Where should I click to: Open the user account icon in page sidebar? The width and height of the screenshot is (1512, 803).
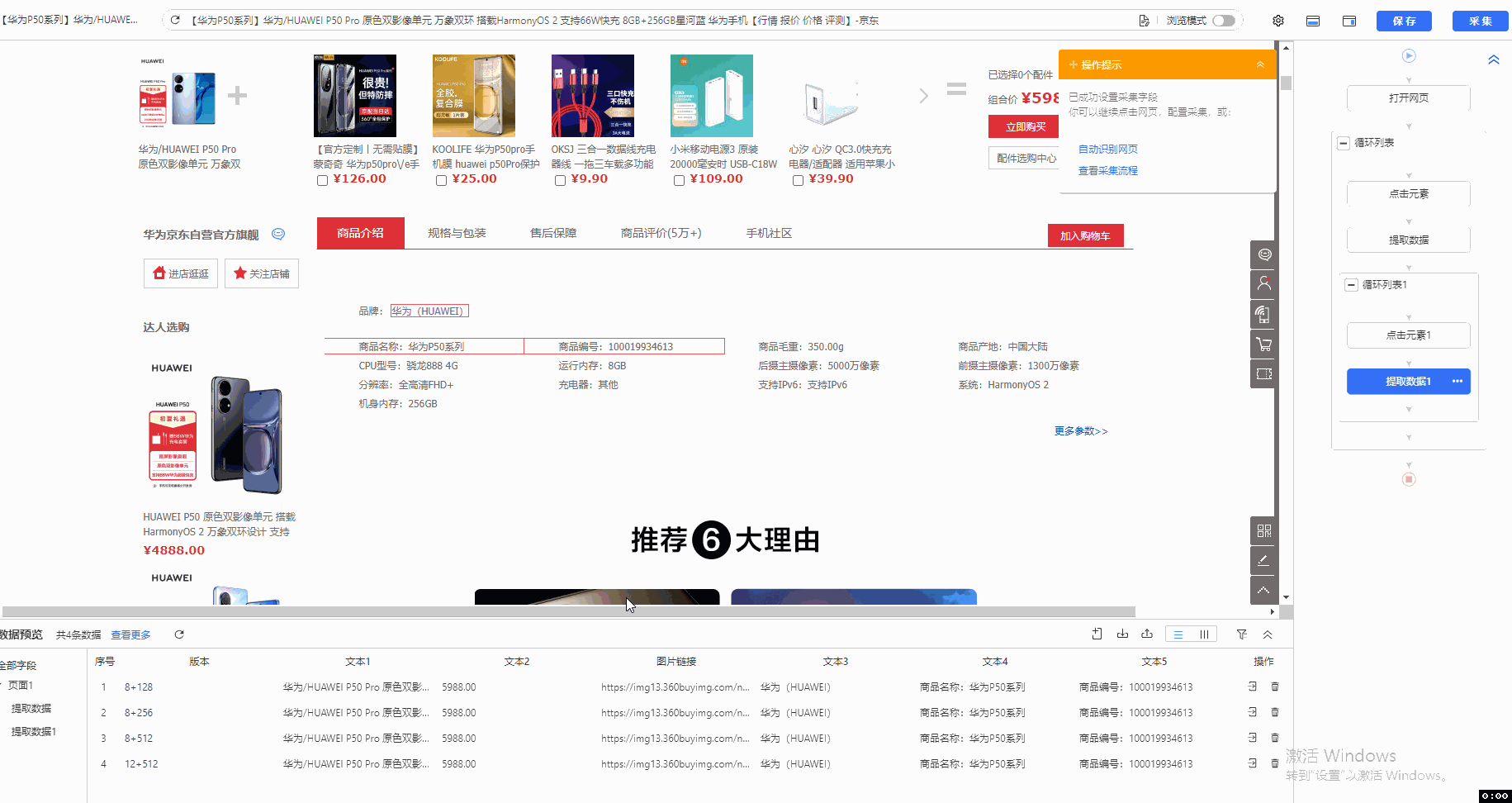[x=1263, y=284]
